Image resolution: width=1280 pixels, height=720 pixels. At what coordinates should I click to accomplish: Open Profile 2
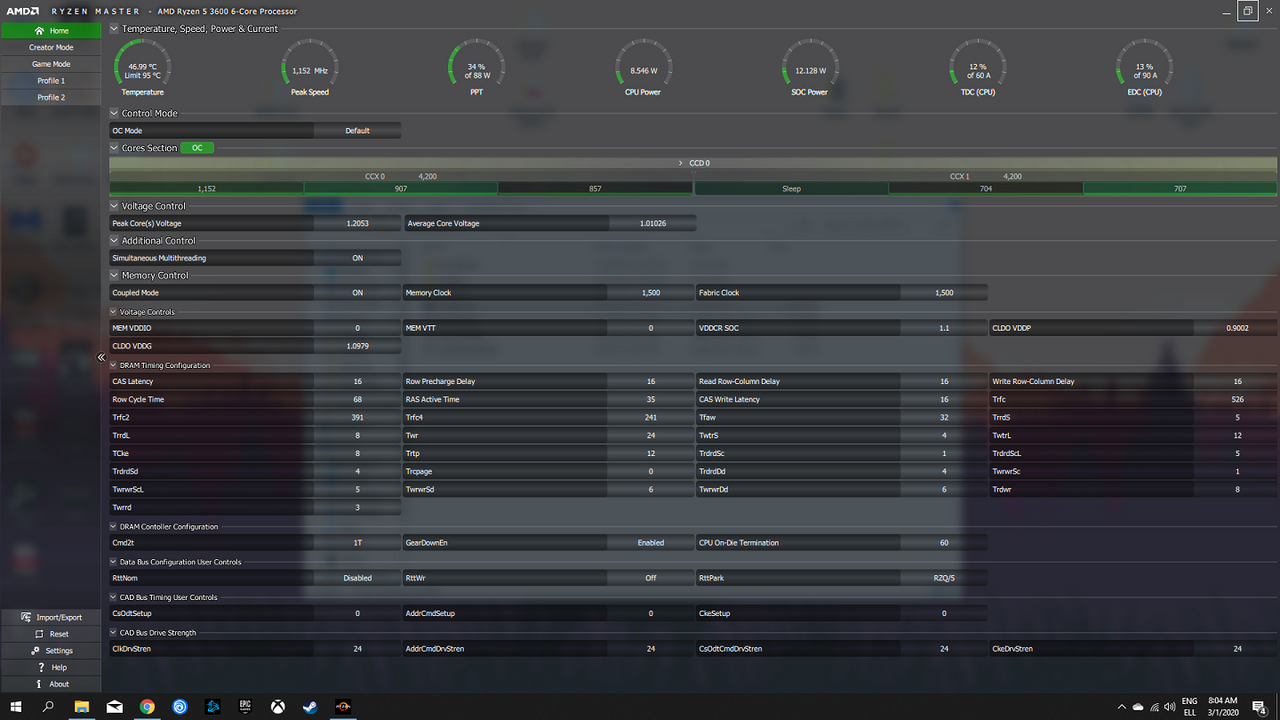pos(51,97)
